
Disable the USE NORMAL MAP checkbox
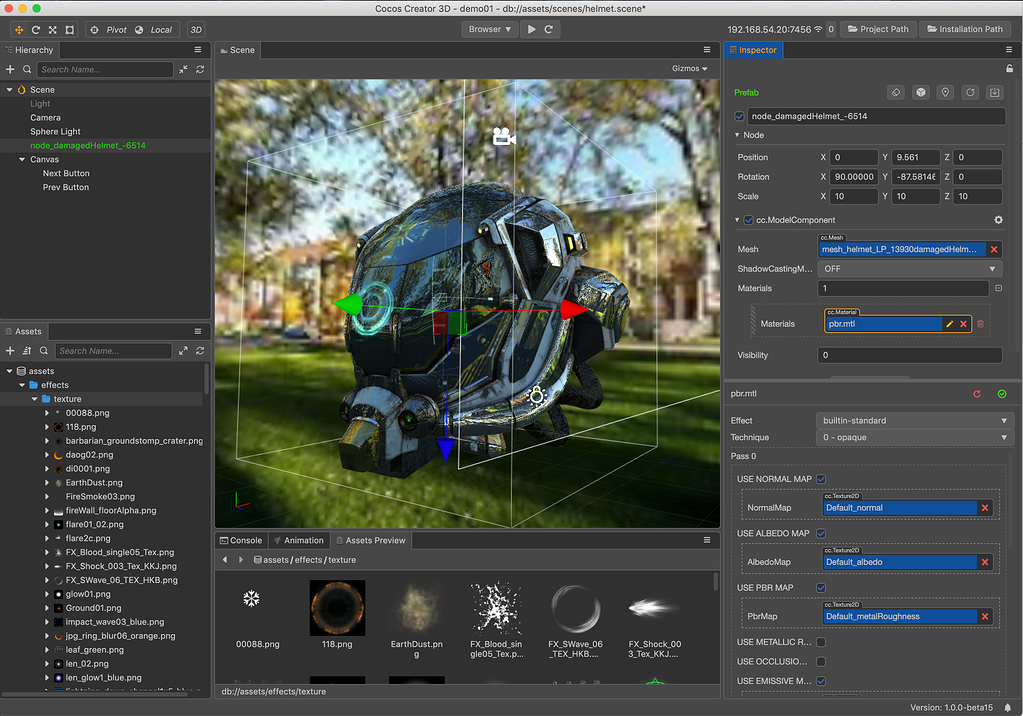(821, 478)
